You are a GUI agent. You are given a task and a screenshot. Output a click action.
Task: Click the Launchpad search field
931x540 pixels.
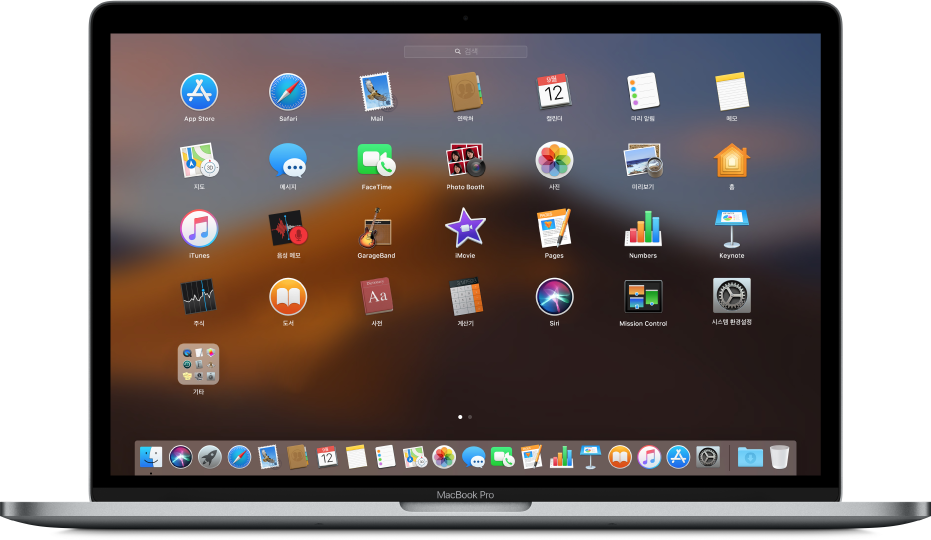point(466,52)
